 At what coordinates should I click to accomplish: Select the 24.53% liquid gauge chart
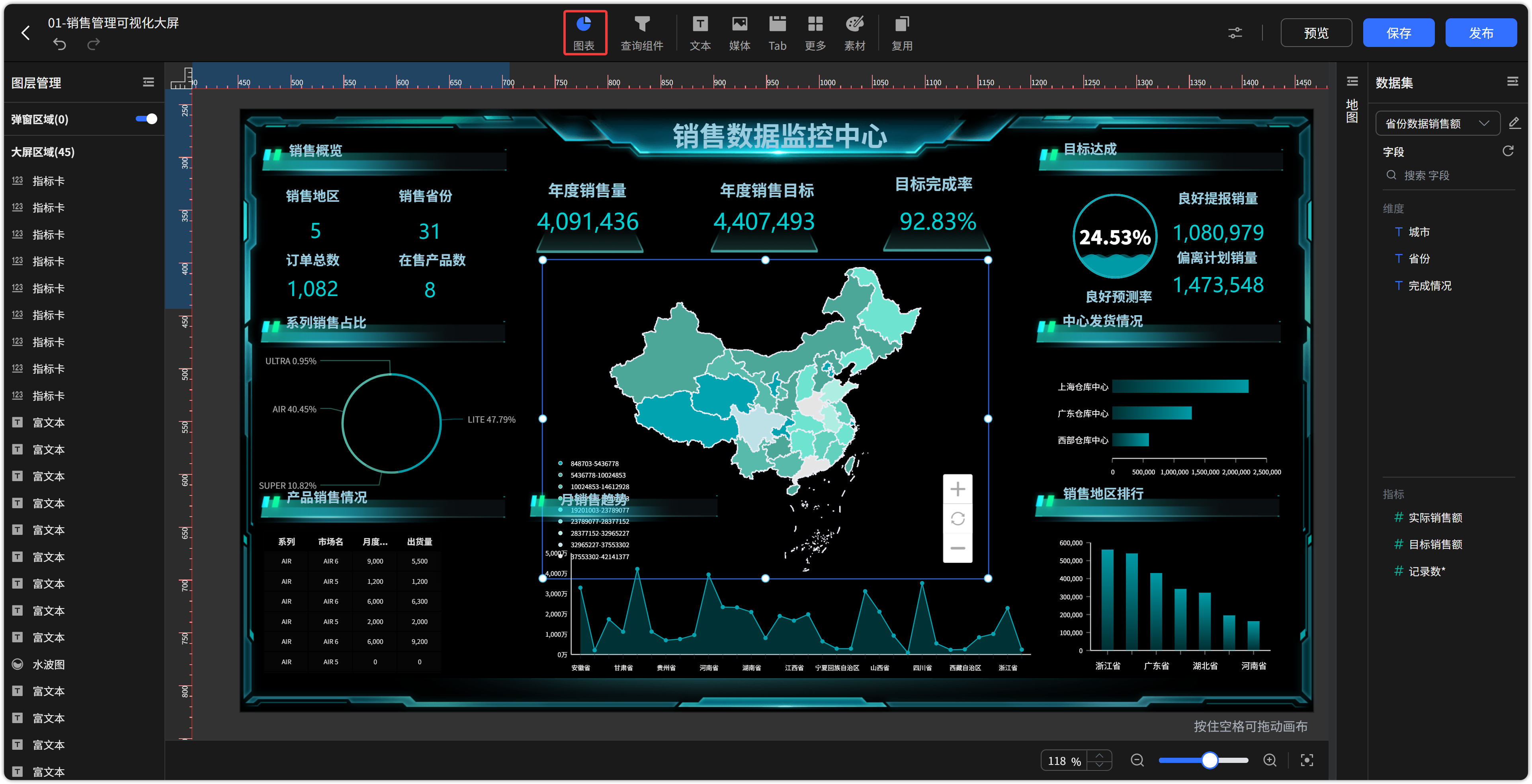click(1114, 236)
